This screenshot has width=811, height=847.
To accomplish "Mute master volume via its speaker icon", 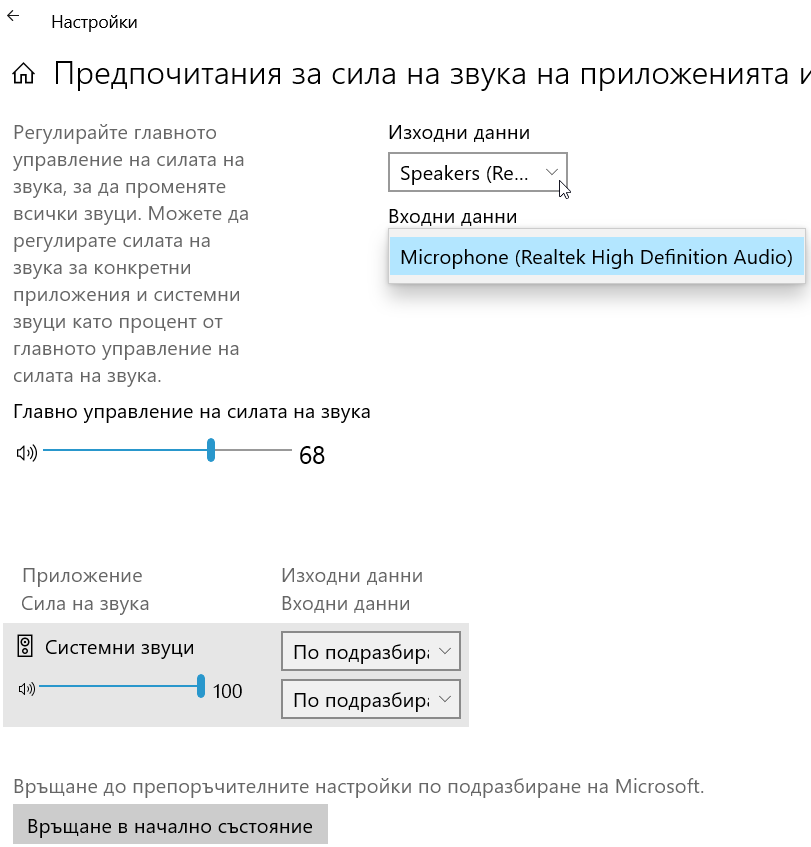I will tap(27, 453).
